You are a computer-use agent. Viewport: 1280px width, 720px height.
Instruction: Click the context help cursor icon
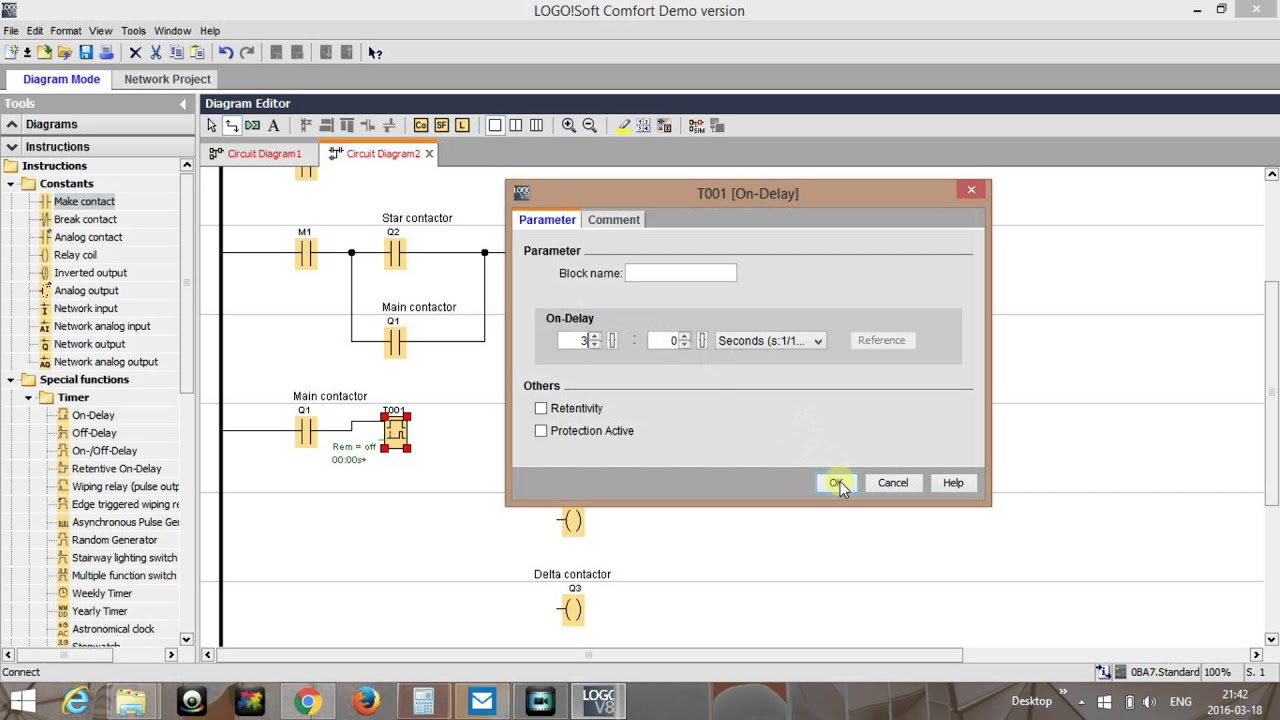click(375, 52)
